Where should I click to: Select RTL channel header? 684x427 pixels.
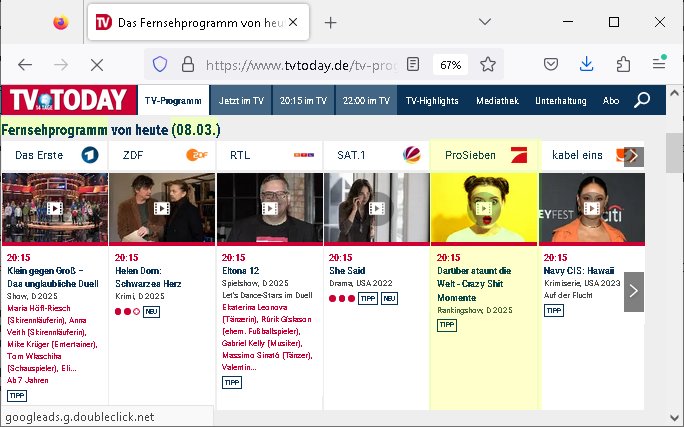click(x=270, y=155)
